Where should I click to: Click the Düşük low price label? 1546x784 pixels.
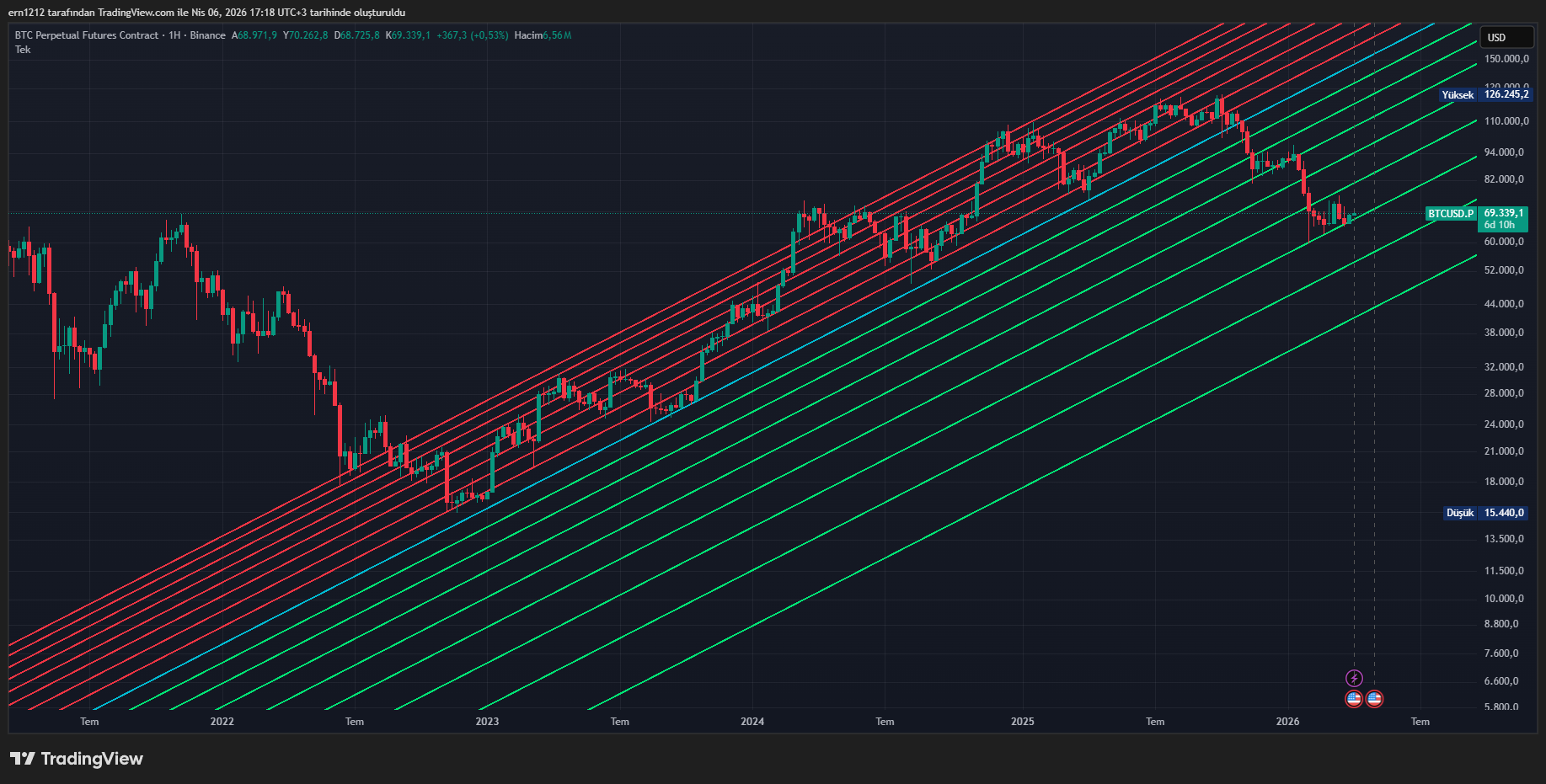click(x=1460, y=513)
